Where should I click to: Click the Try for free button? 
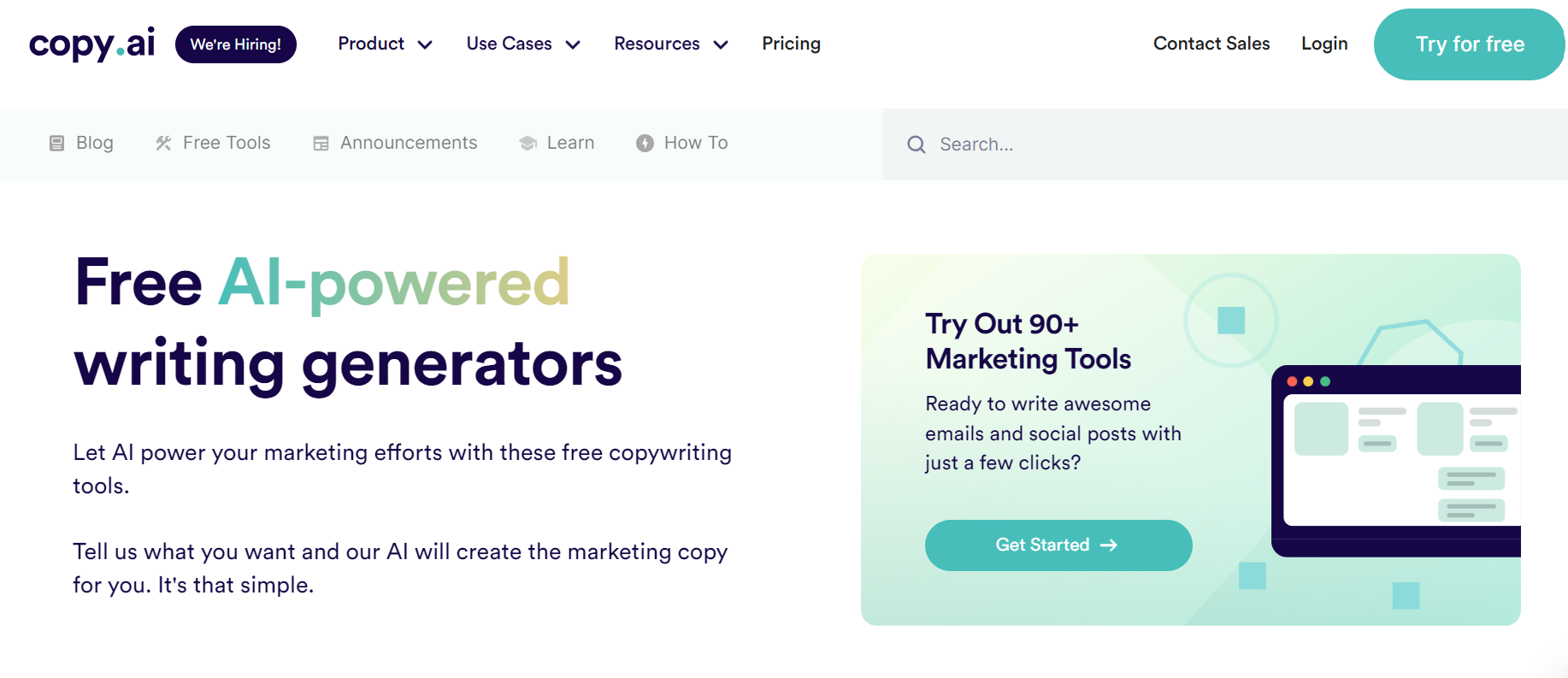pos(1469,44)
